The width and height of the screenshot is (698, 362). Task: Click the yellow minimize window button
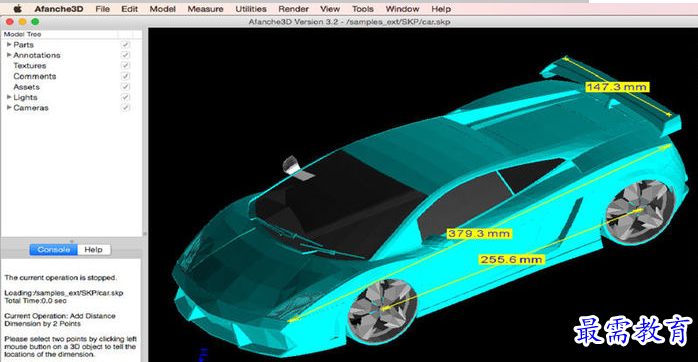[22, 21]
